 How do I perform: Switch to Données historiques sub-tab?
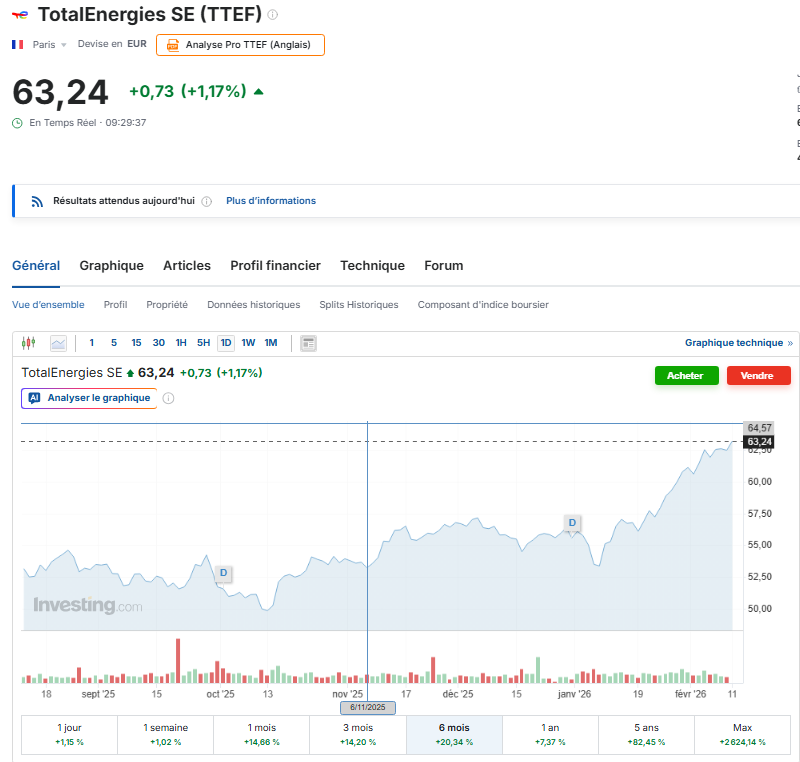click(x=253, y=305)
